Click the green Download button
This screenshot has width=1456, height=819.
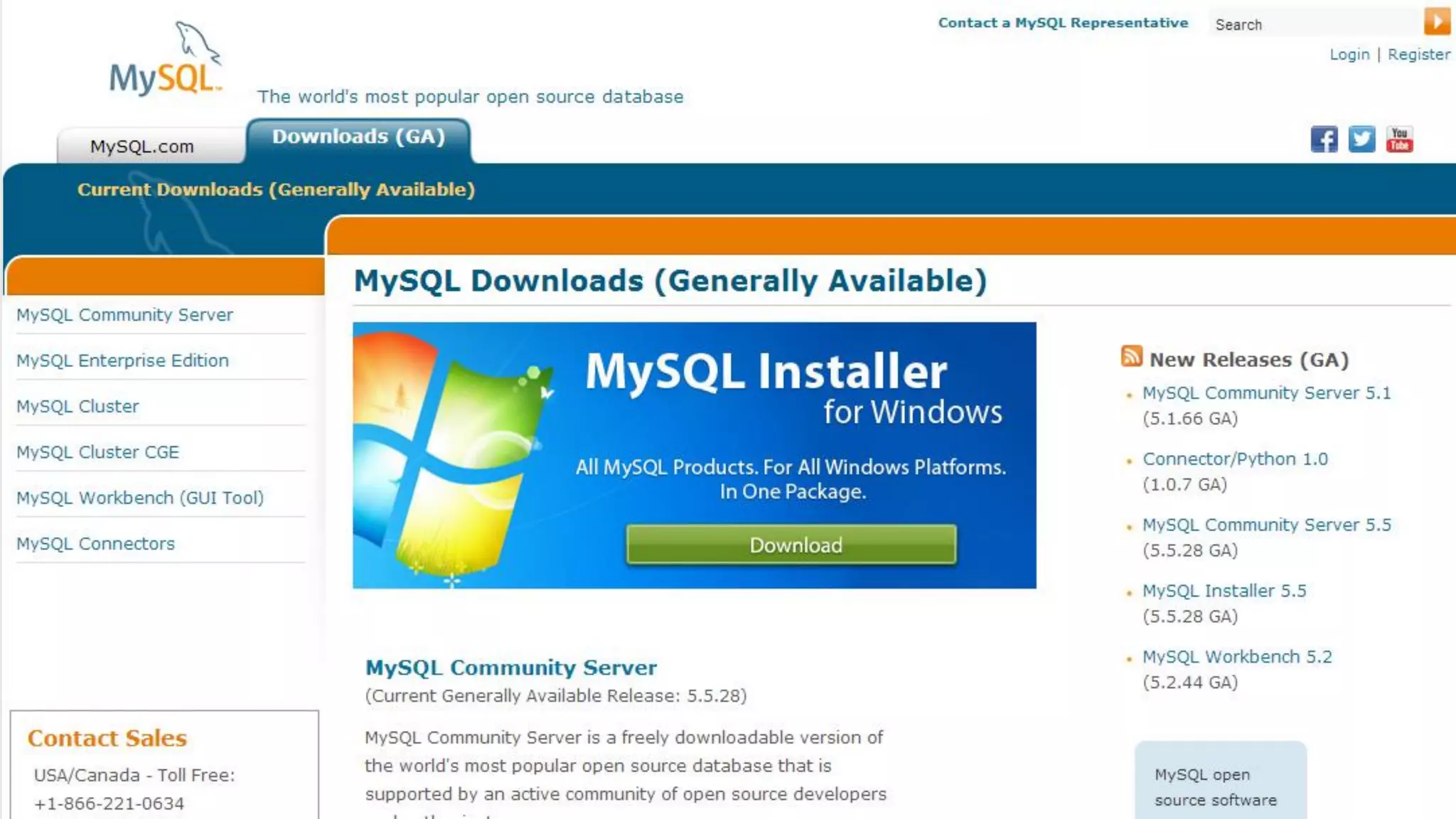(791, 545)
